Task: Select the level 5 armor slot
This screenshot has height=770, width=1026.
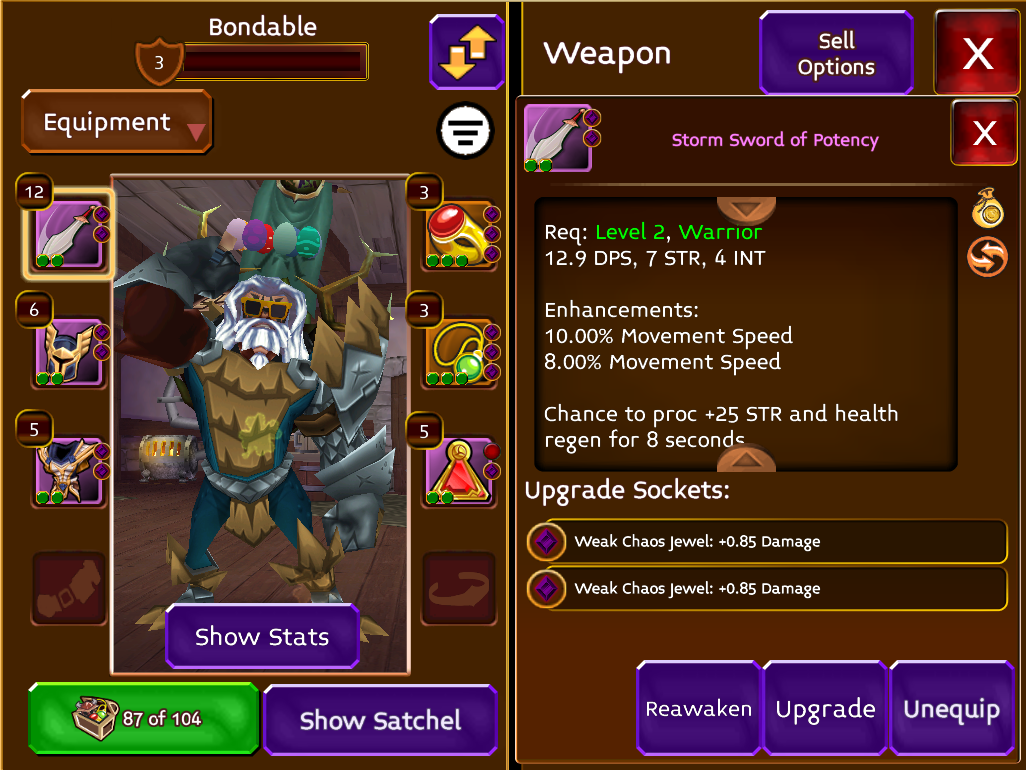Action: [69, 472]
